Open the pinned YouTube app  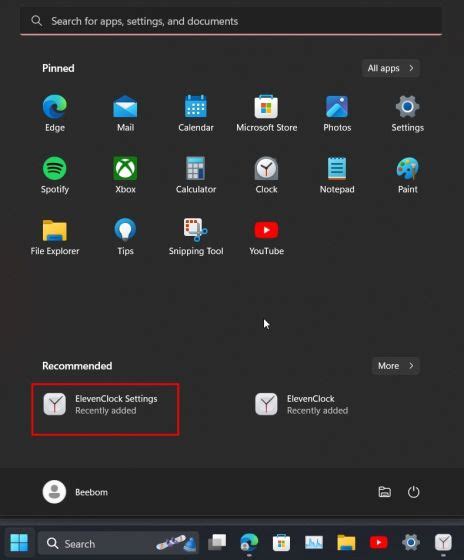pos(266,236)
